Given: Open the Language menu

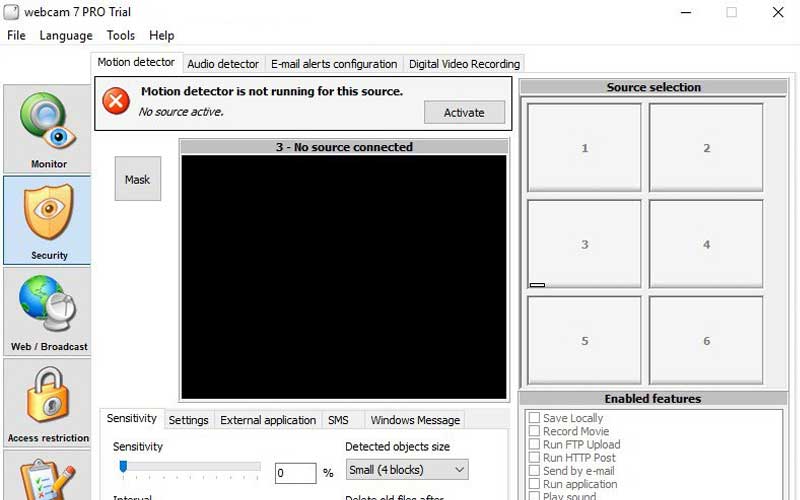Looking at the screenshot, I should [66, 35].
